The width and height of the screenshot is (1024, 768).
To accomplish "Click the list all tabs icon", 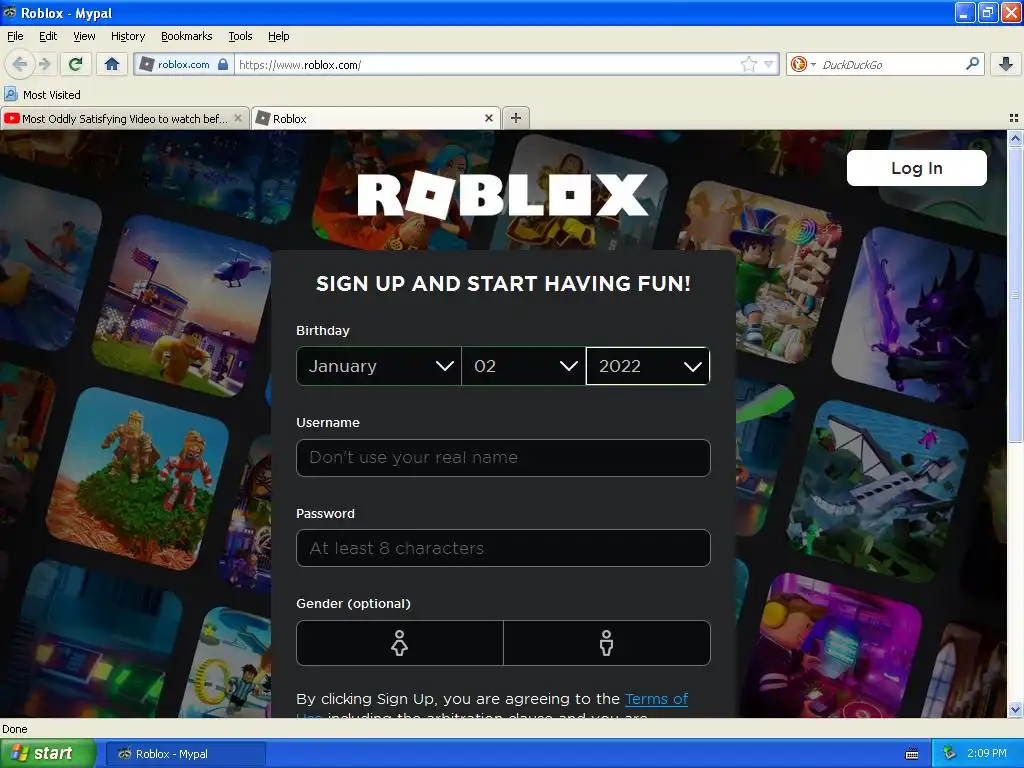I will tap(1014, 118).
